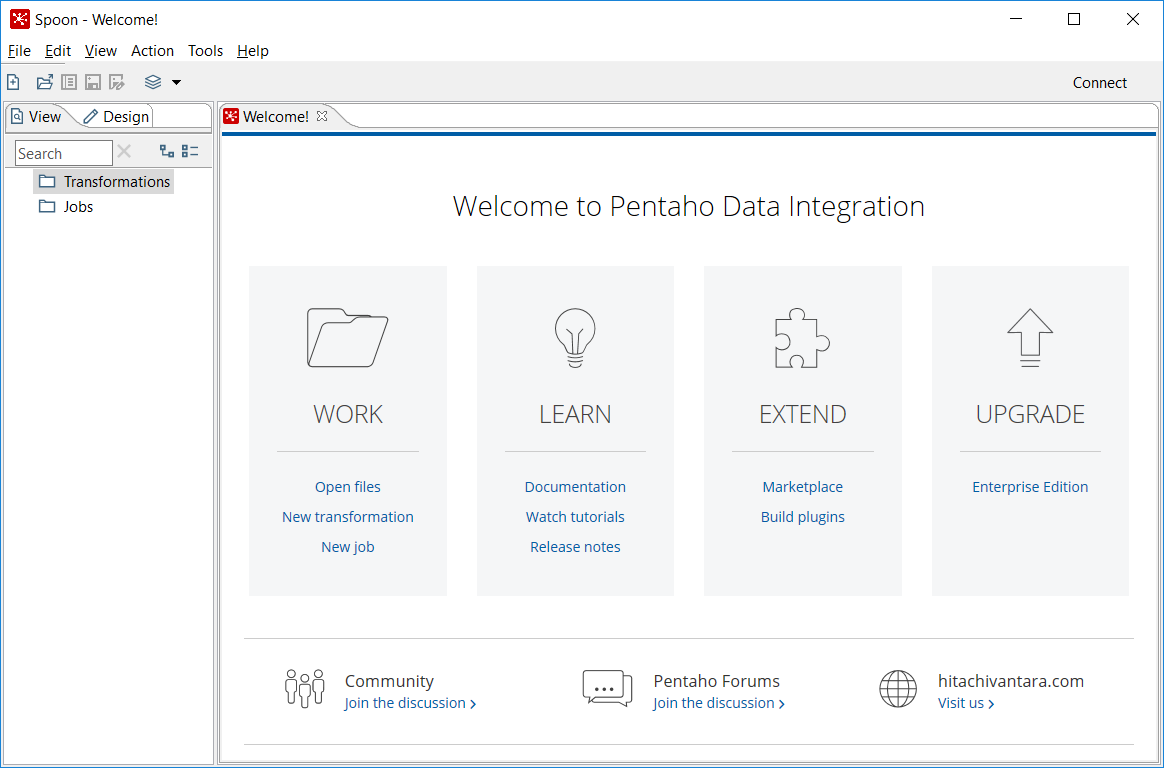The width and height of the screenshot is (1164, 768).
Task: Open the Watch tutorials link
Action: pos(575,517)
